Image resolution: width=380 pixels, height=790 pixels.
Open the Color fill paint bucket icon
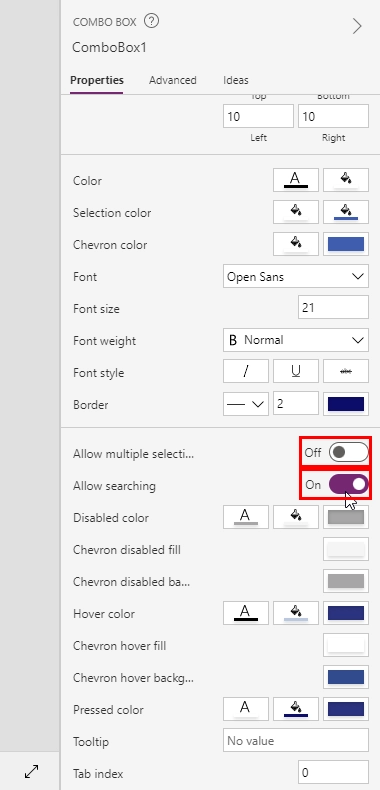(346, 180)
